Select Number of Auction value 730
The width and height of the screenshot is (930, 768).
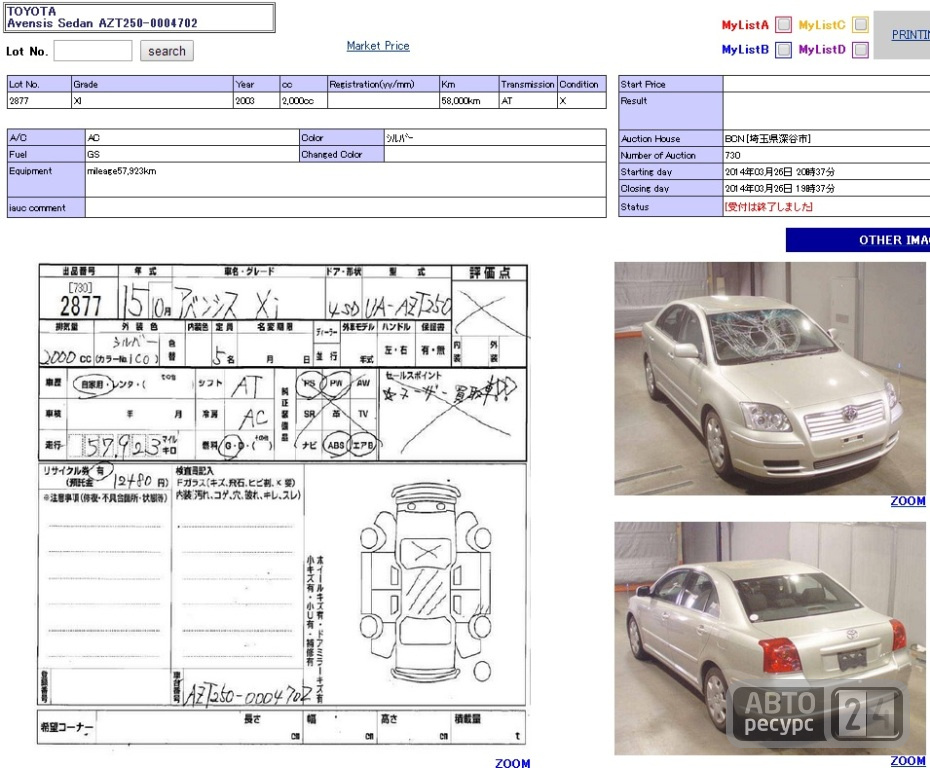[x=732, y=155]
